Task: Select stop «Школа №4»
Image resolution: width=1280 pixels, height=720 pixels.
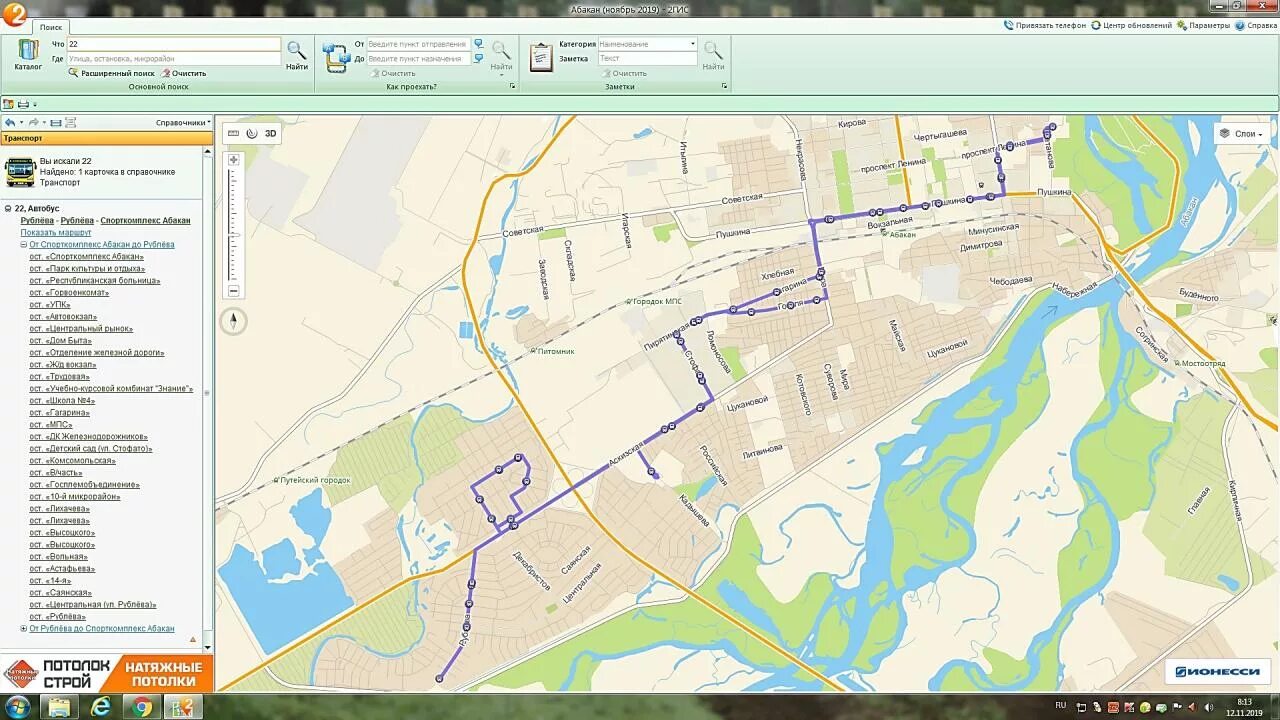Action: click(63, 400)
